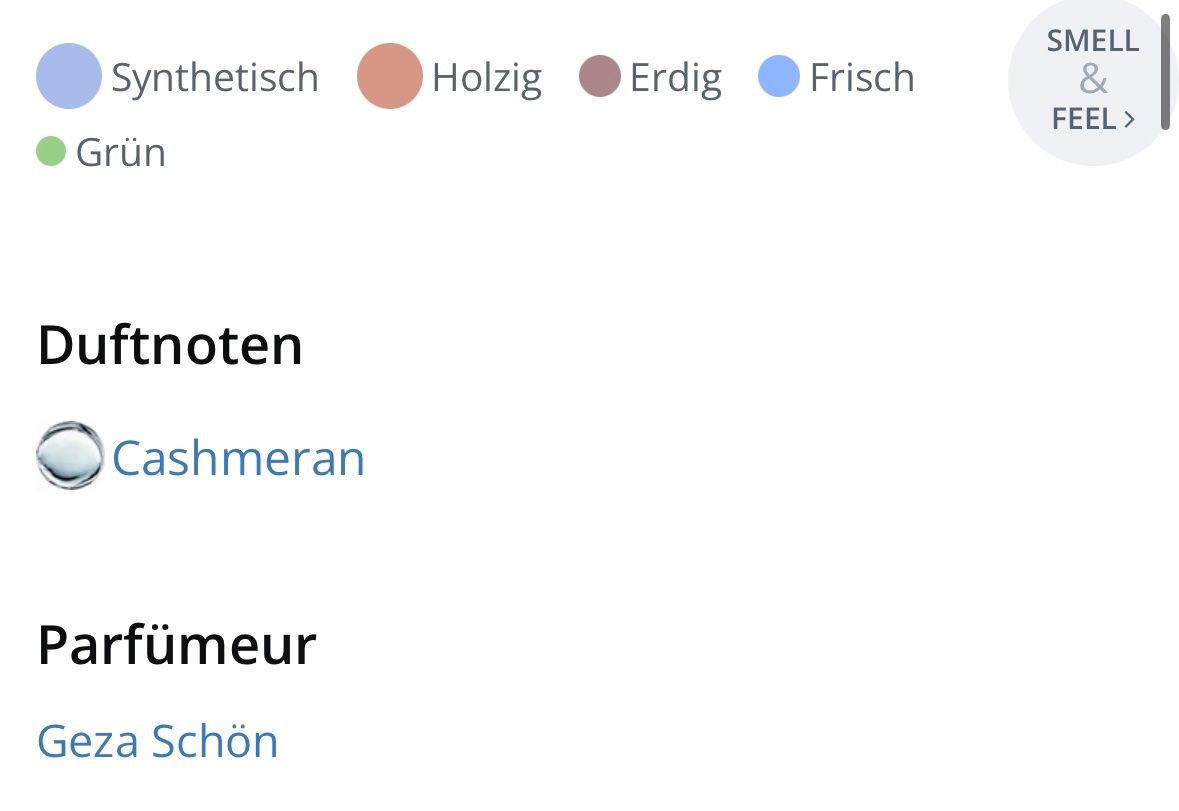Click the small green Grün dot
Screen dimensions: 1179x811
(x=51, y=150)
